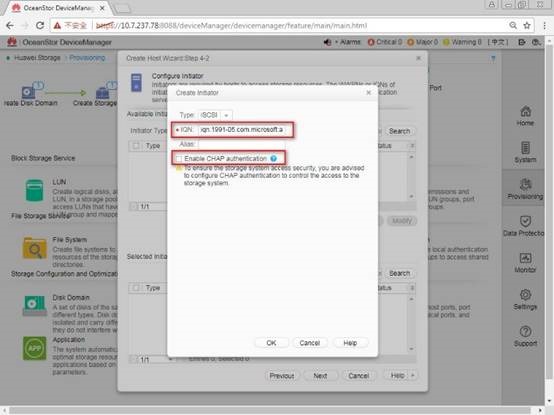Go back in the browser
The height and width of the screenshot is (415, 554).
point(10,25)
